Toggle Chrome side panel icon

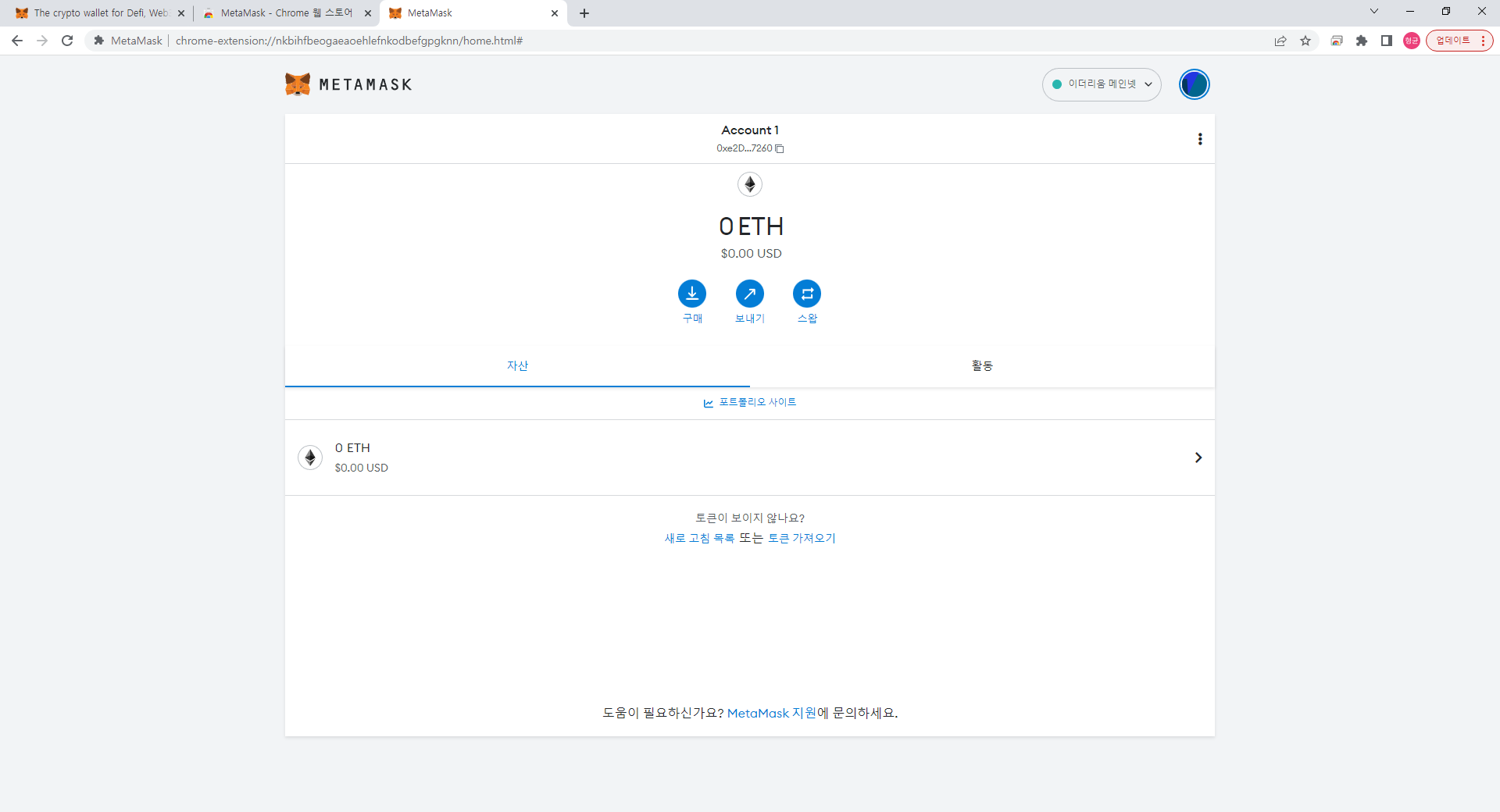(1387, 41)
